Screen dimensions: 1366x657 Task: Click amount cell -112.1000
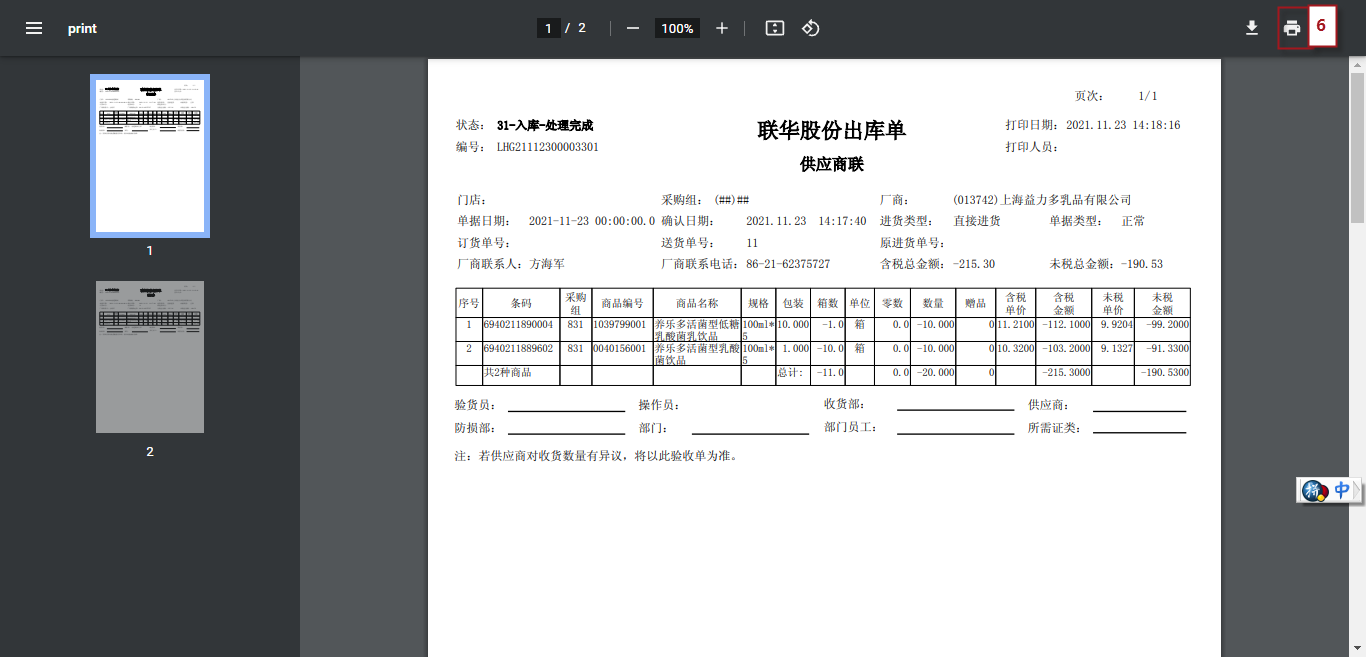pos(1064,329)
